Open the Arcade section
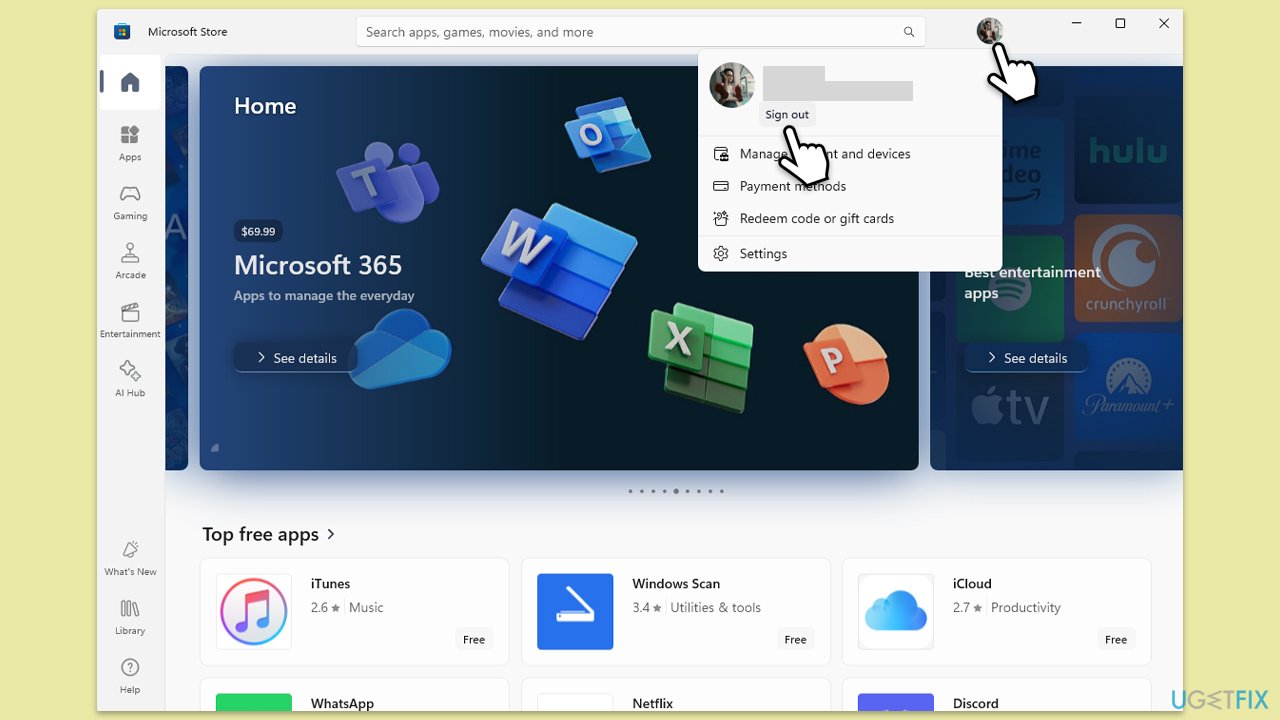The height and width of the screenshot is (720, 1280). click(130, 261)
